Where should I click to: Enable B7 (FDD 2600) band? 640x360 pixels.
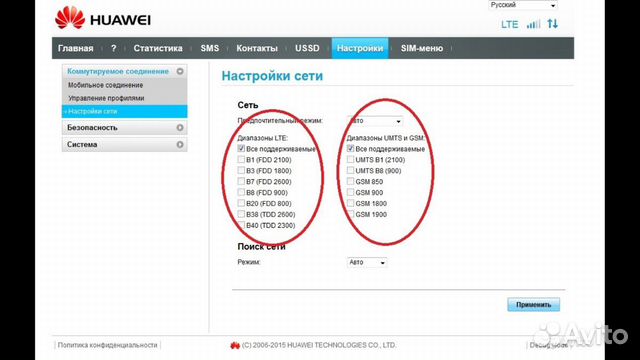(x=241, y=181)
